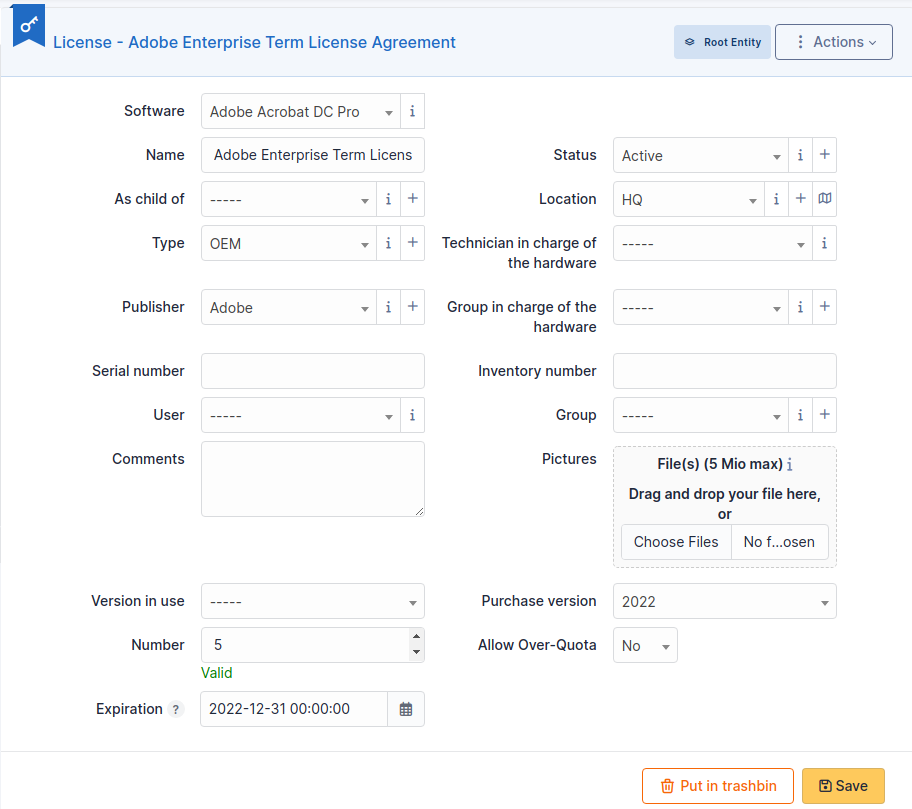Show info for Location field
The height and width of the screenshot is (809, 912).
(776, 199)
